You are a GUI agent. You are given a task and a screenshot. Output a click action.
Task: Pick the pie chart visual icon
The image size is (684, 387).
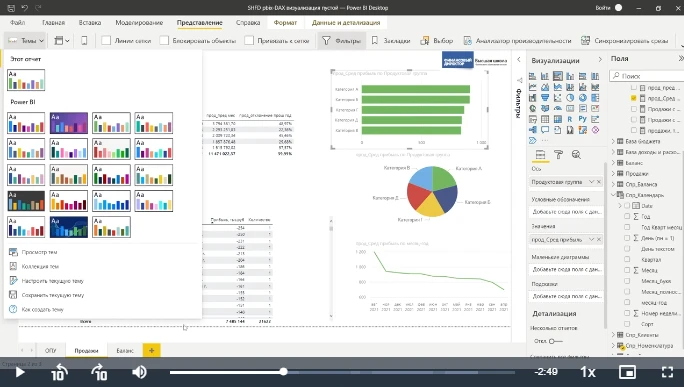[x=570, y=98]
